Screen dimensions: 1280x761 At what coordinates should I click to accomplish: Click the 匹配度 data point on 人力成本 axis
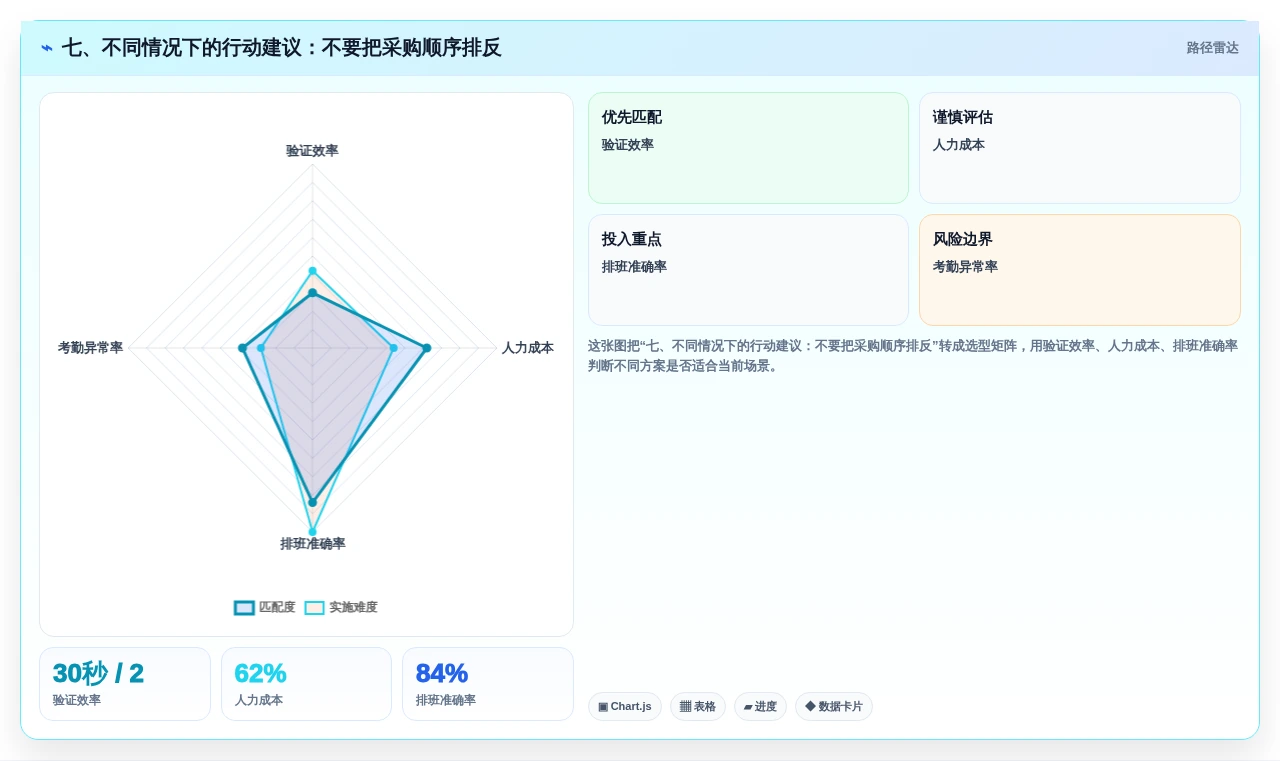pyautogui.click(x=427, y=348)
